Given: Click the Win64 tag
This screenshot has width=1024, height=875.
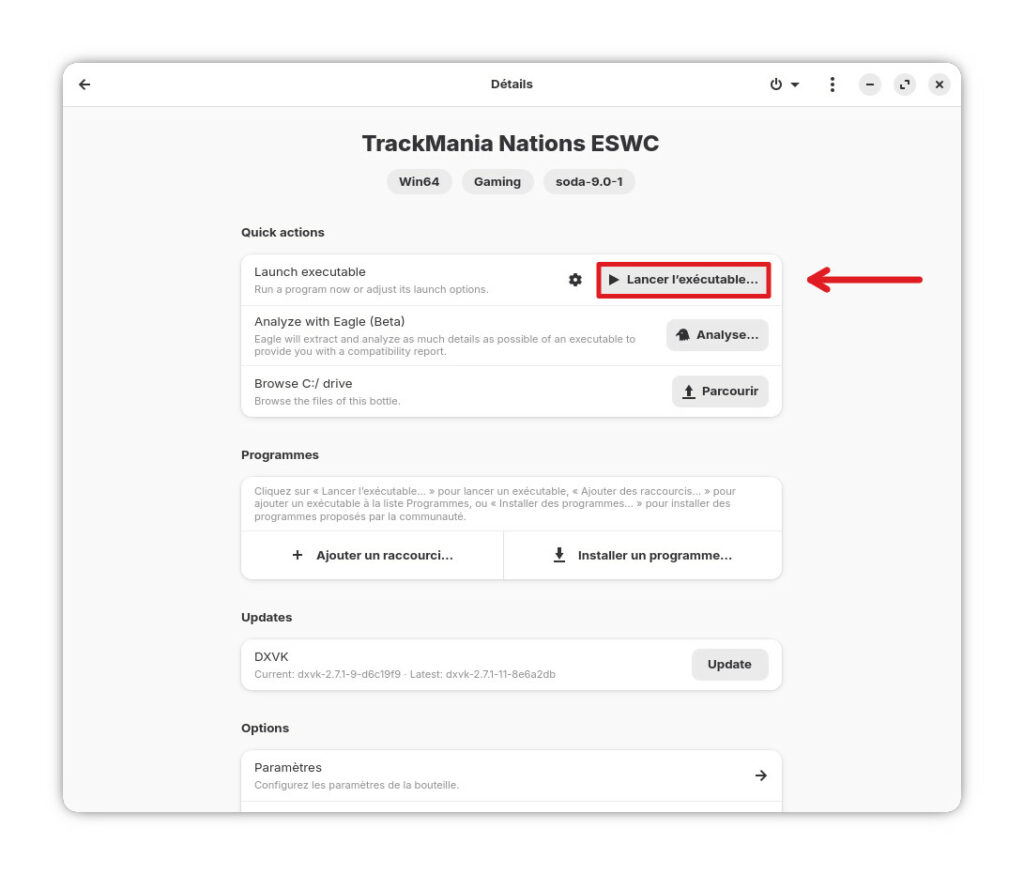Looking at the screenshot, I should (419, 182).
